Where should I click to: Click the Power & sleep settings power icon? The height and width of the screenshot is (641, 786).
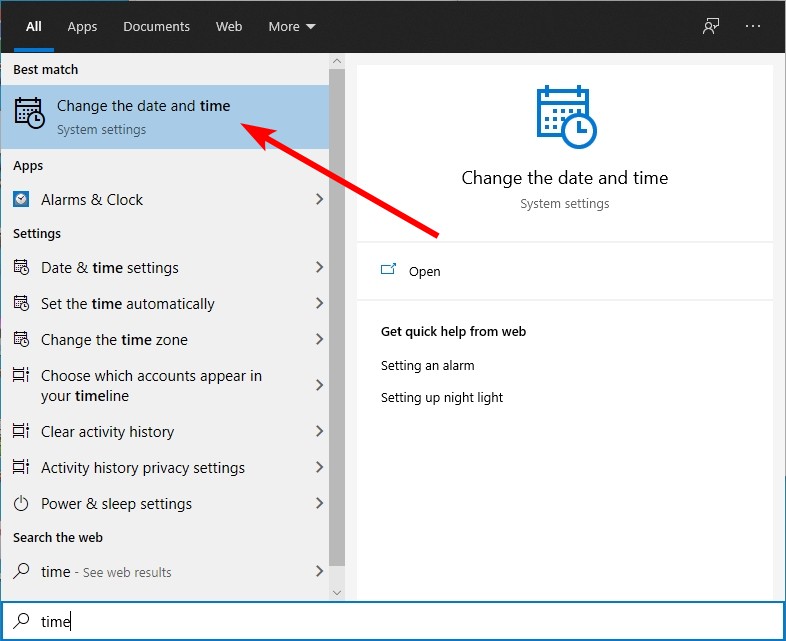coord(21,503)
